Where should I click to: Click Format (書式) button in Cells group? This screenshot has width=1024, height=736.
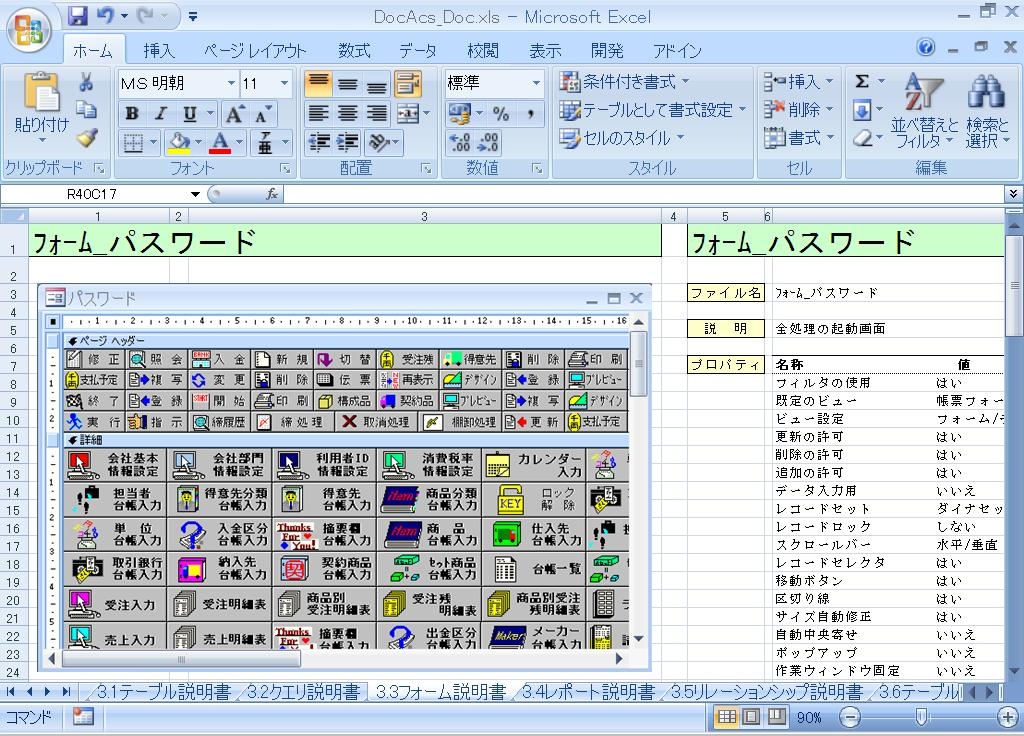tap(799, 138)
